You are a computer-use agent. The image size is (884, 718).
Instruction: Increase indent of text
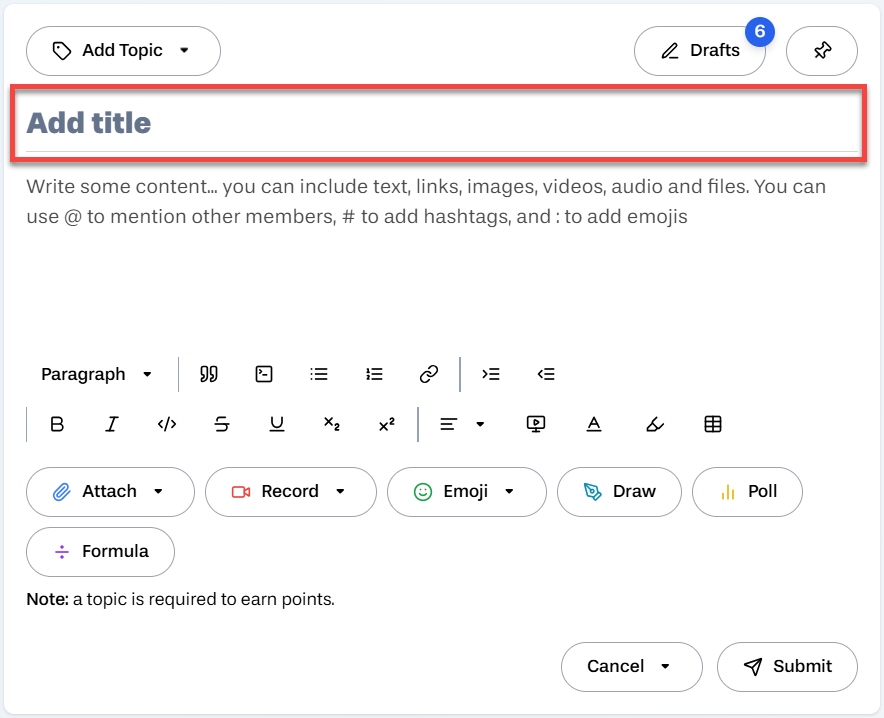click(x=490, y=374)
